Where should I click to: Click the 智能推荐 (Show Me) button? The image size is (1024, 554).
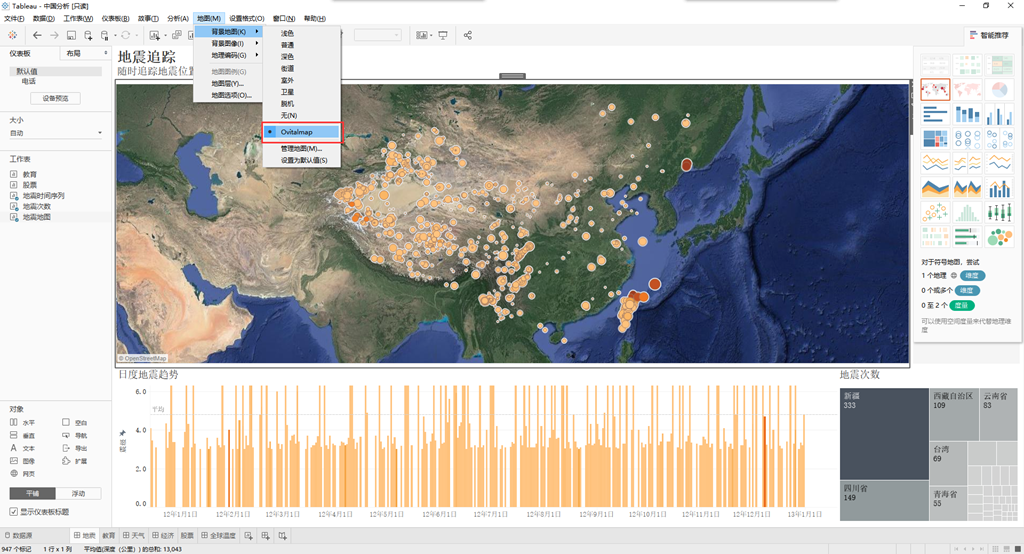[x=989, y=35]
